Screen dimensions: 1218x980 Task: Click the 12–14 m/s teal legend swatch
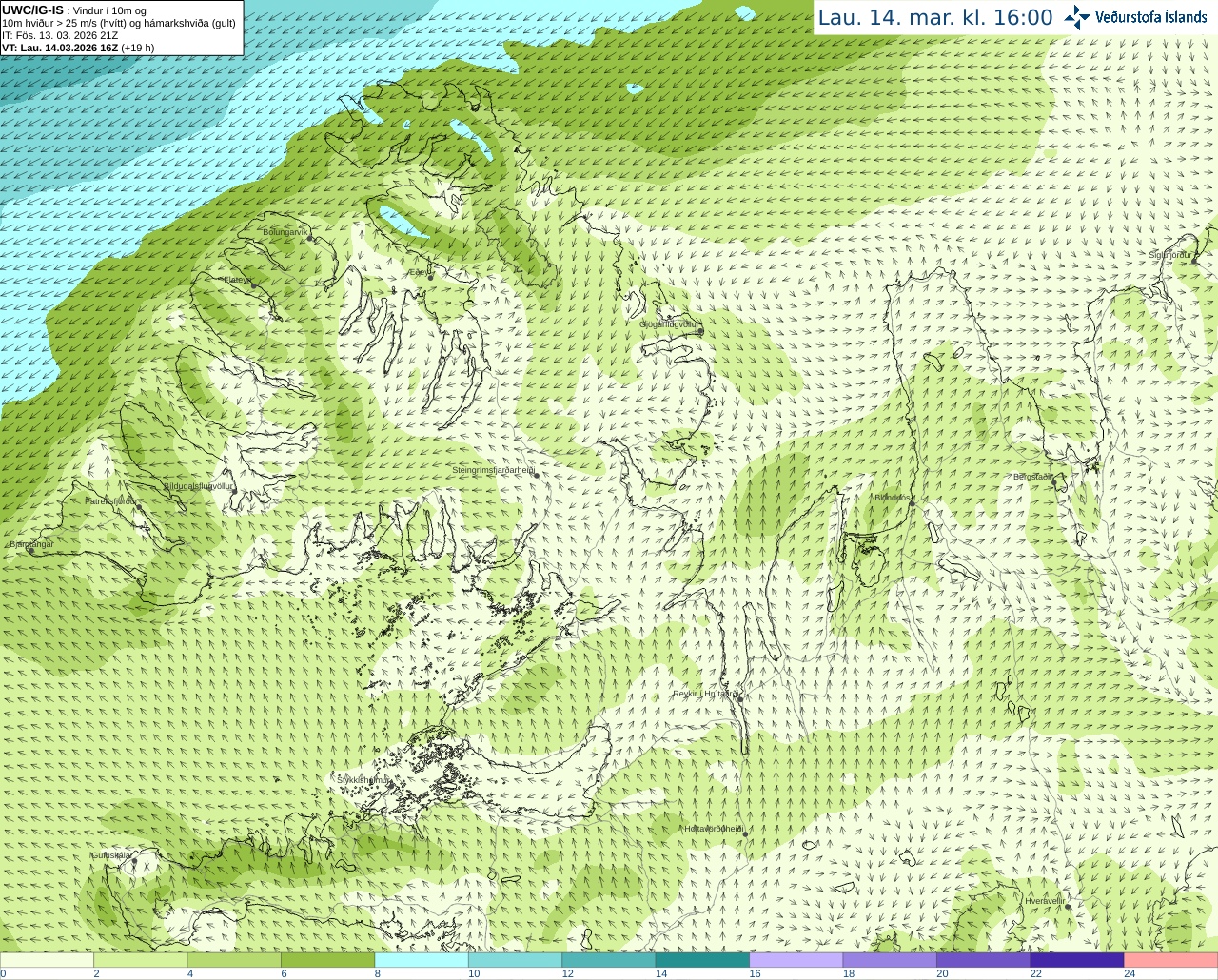coord(609,960)
